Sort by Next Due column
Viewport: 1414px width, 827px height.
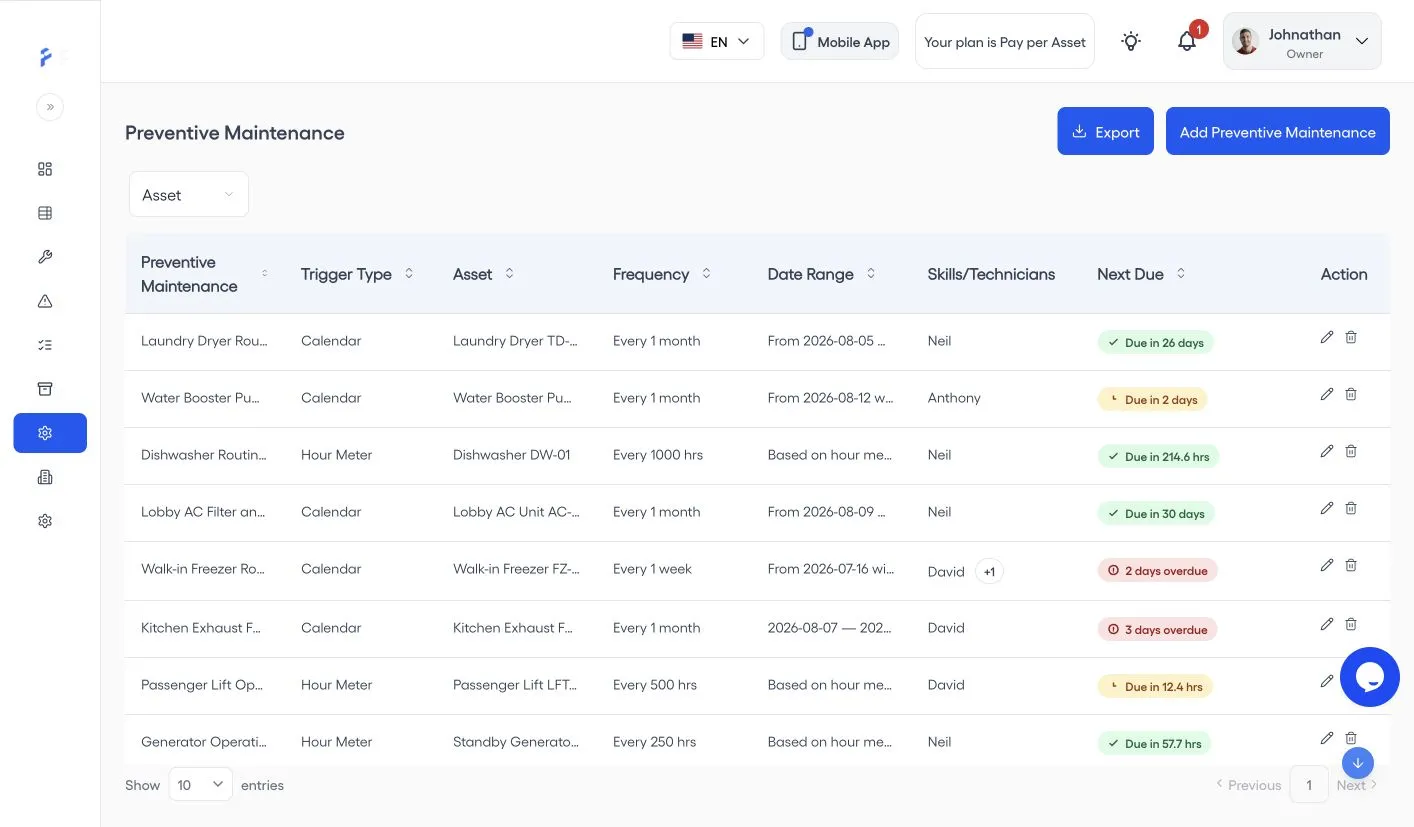pos(1181,273)
